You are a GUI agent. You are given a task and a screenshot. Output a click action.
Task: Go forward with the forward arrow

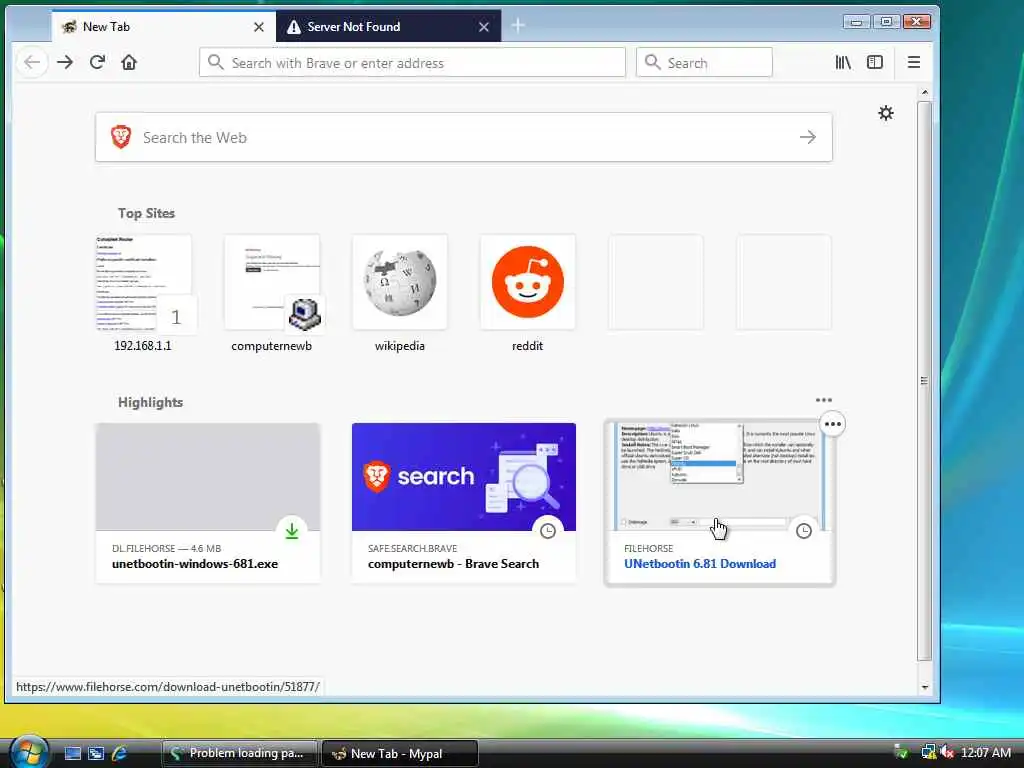point(65,63)
